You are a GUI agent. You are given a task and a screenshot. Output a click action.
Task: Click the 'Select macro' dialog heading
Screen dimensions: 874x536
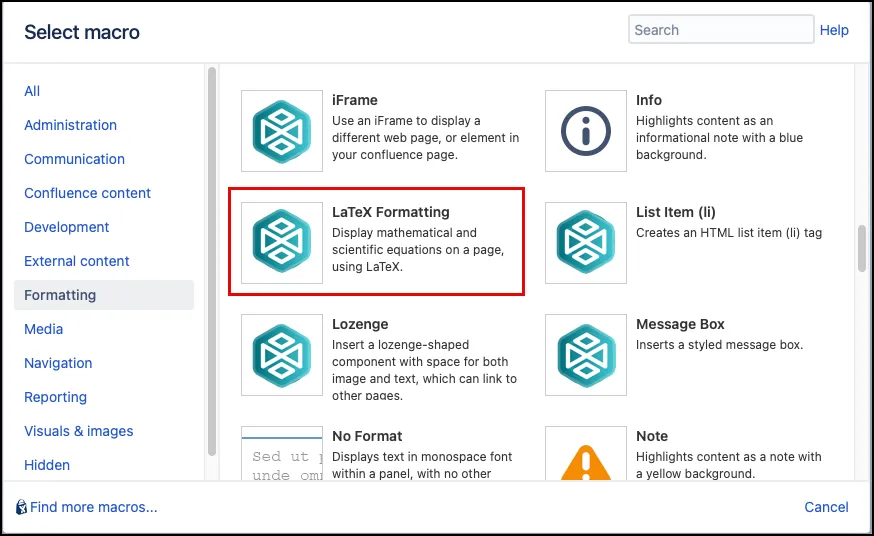tap(81, 32)
